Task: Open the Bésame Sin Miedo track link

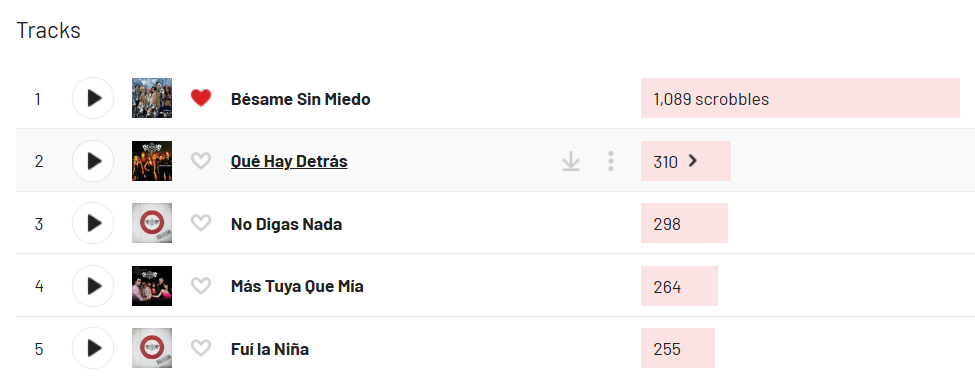Action: coord(300,99)
